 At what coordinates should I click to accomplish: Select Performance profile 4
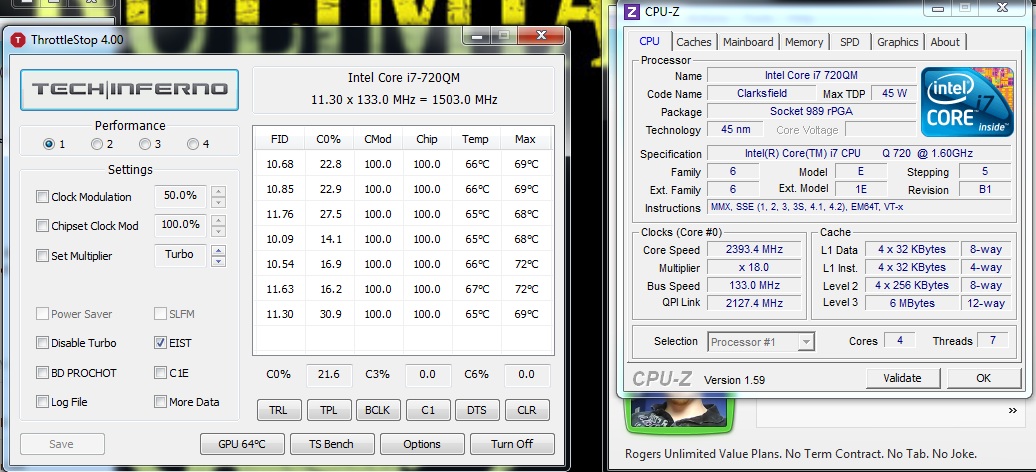coord(193,144)
